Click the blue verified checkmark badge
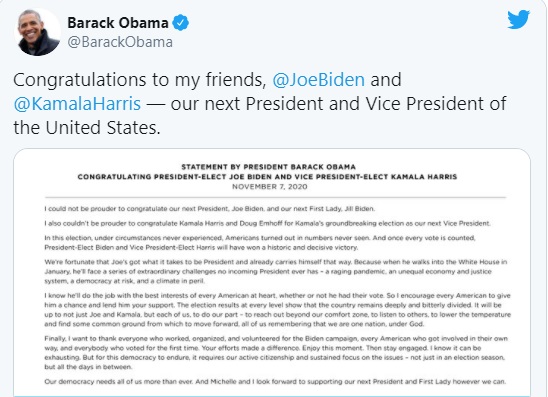This screenshot has width=548, height=397. [x=181, y=23]
